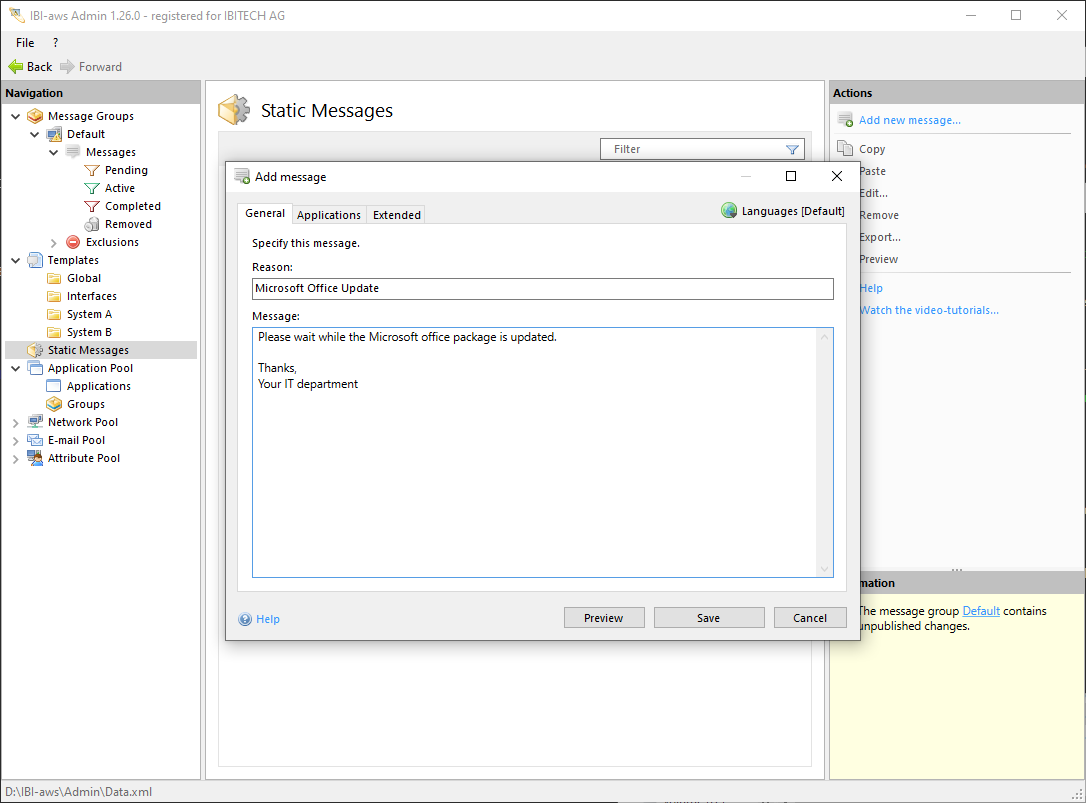Open the Extended tab
The height and width of the screenshot is (803, 1086).
(x=397, y=215)
